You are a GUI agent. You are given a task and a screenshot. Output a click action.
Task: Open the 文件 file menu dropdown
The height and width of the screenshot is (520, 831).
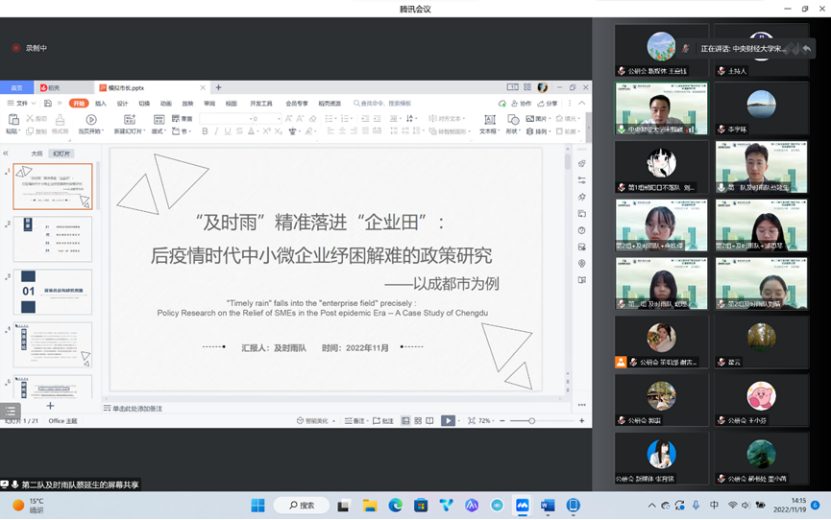pos(19,103)
